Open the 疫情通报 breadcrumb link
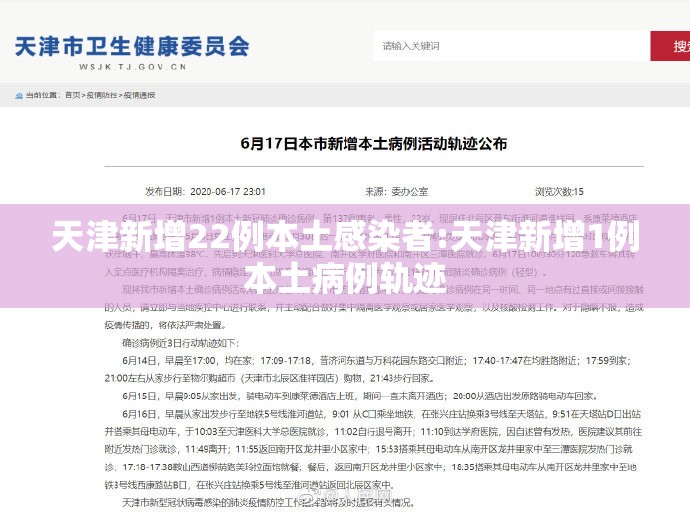This screenshot has height=513, width=690. coord(139,95)
